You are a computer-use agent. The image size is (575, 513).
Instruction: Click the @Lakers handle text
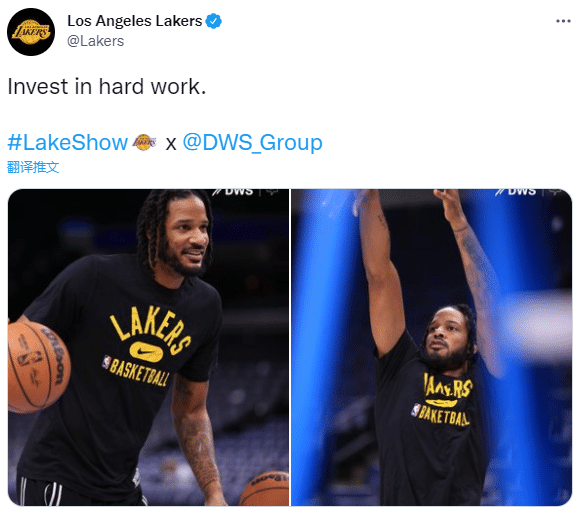[95, 41]
